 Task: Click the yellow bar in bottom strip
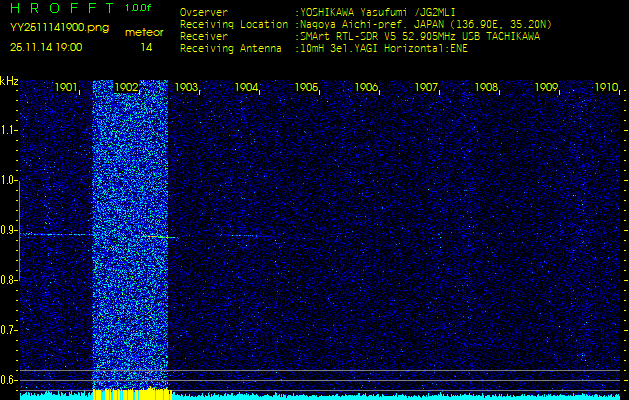click(132, 394)
